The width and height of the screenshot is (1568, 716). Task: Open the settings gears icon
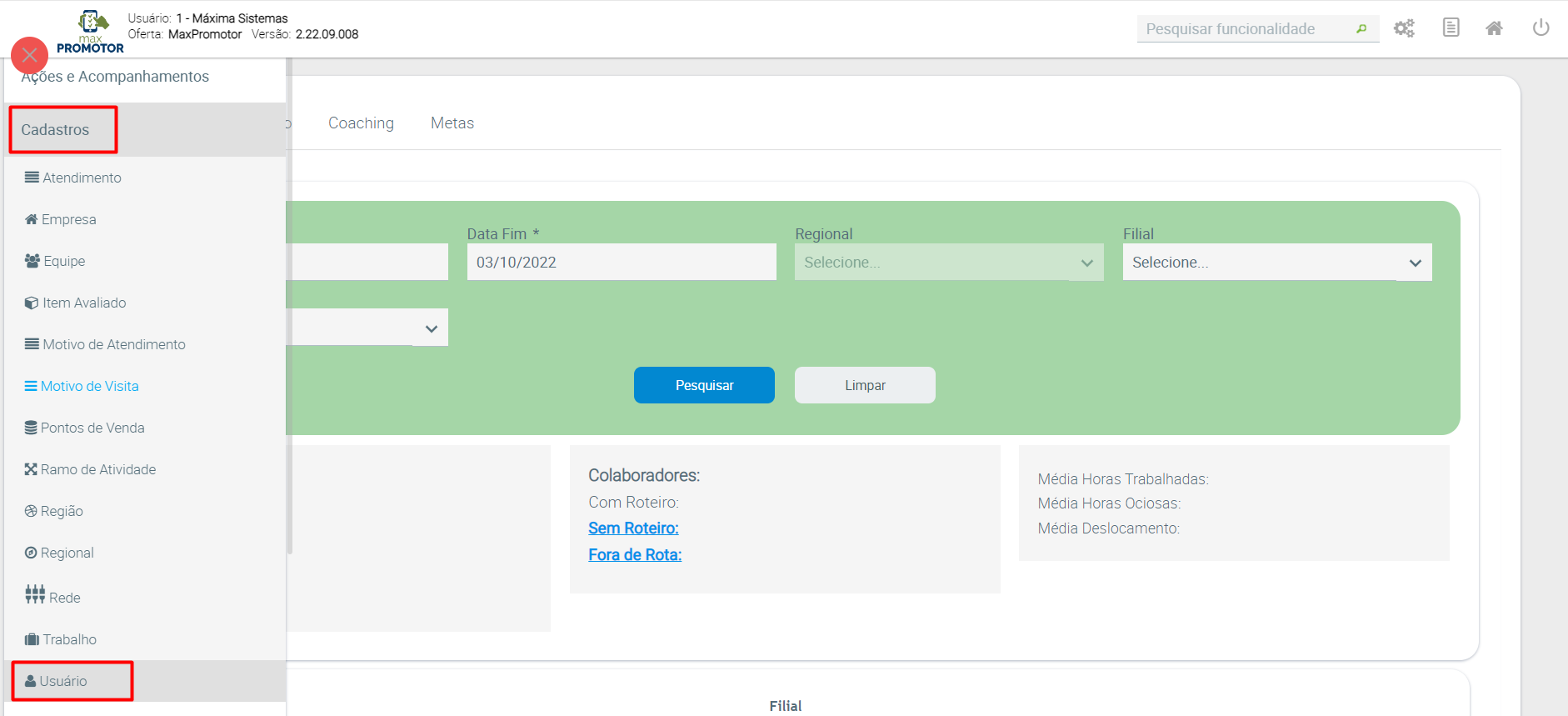click(x=1404, y=28)
